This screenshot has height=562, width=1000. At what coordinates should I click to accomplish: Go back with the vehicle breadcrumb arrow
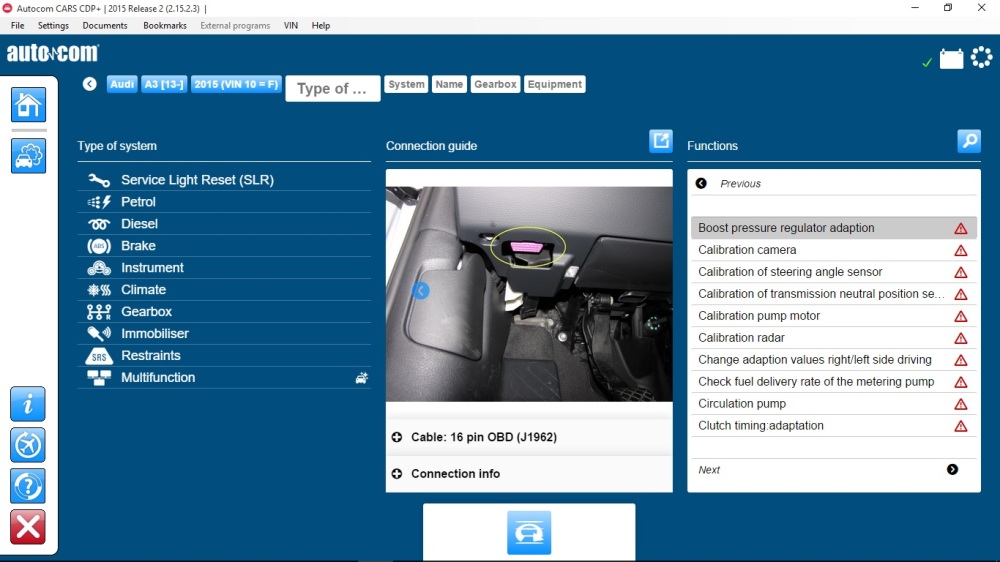tap(90, 84)
